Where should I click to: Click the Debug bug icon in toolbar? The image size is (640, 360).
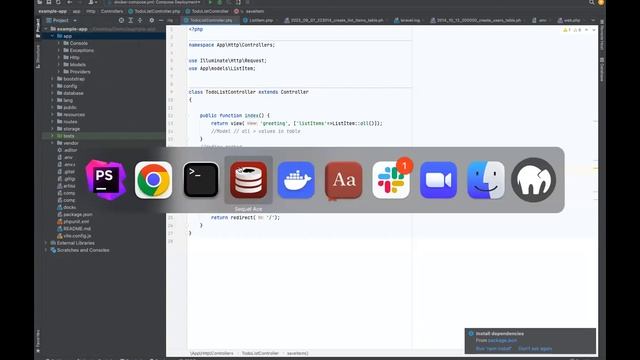point(220,2)
